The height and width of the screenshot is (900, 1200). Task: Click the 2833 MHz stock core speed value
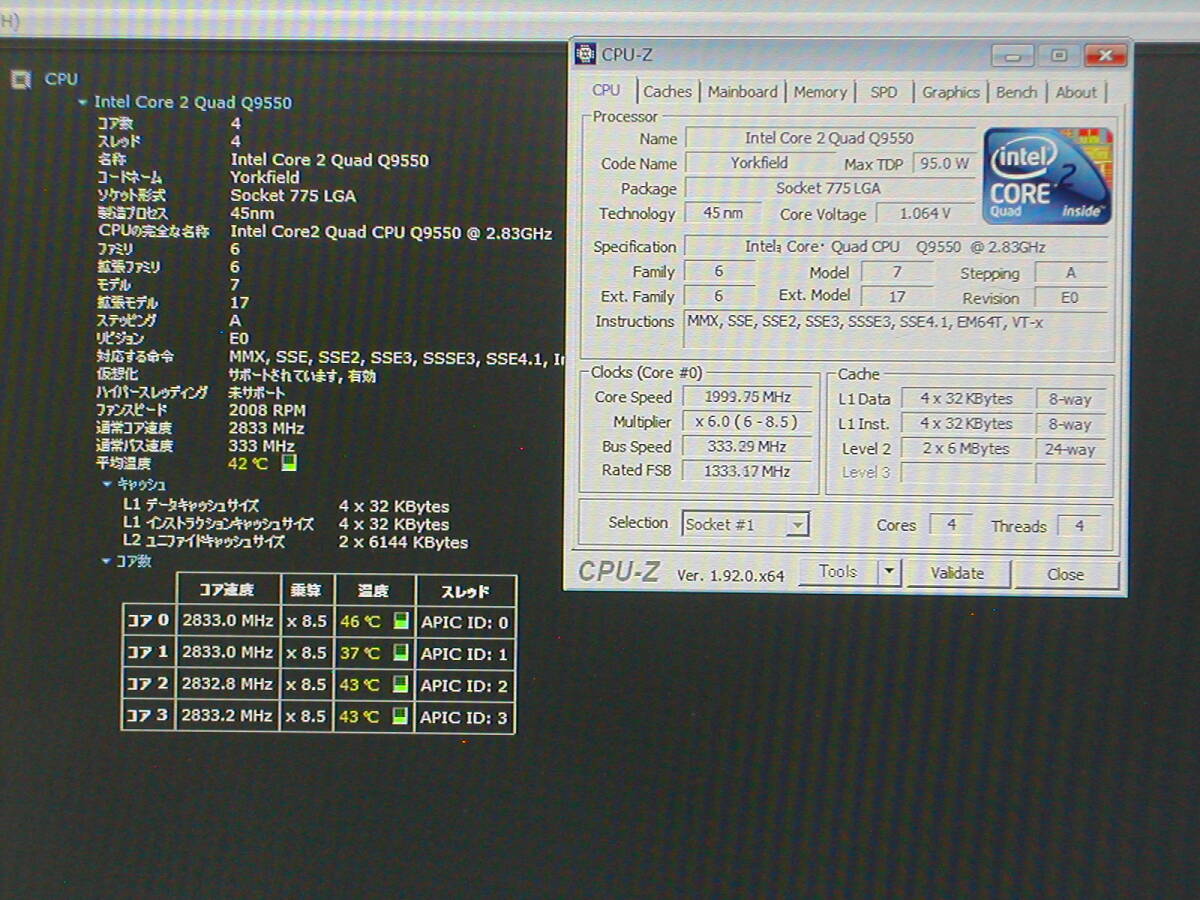point(266,428)
